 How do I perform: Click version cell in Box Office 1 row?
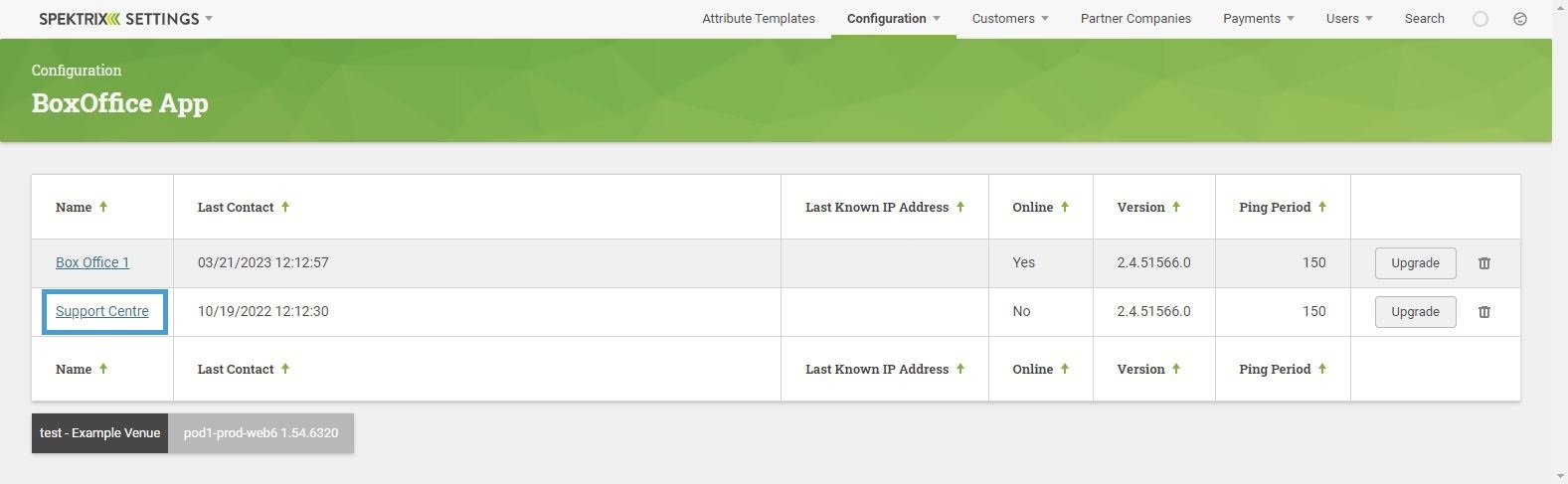coord(1153,262)
